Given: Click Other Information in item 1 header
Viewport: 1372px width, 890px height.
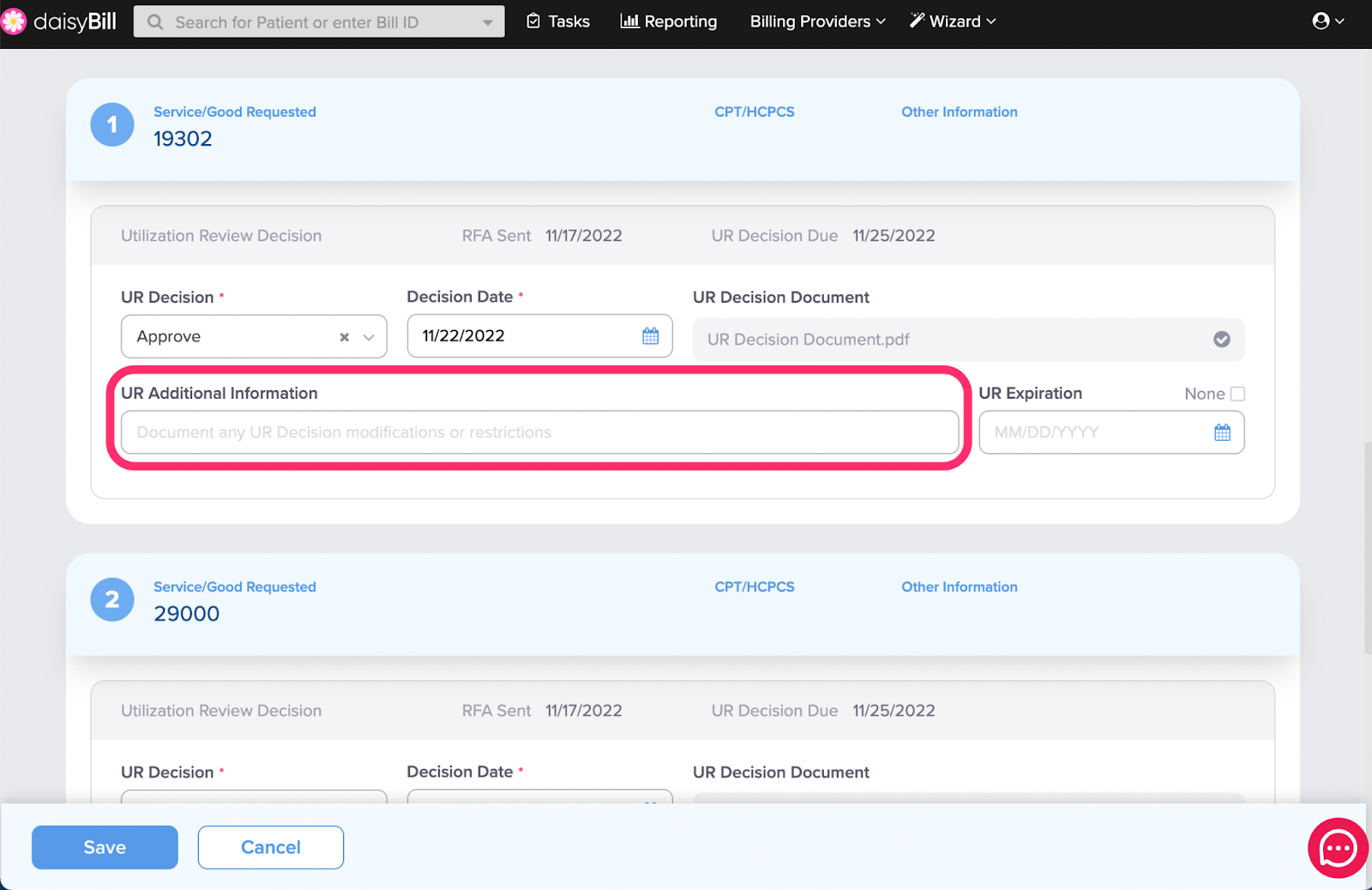Looking at the screenshot, I should pyautogui.click(x=959, y=112).
